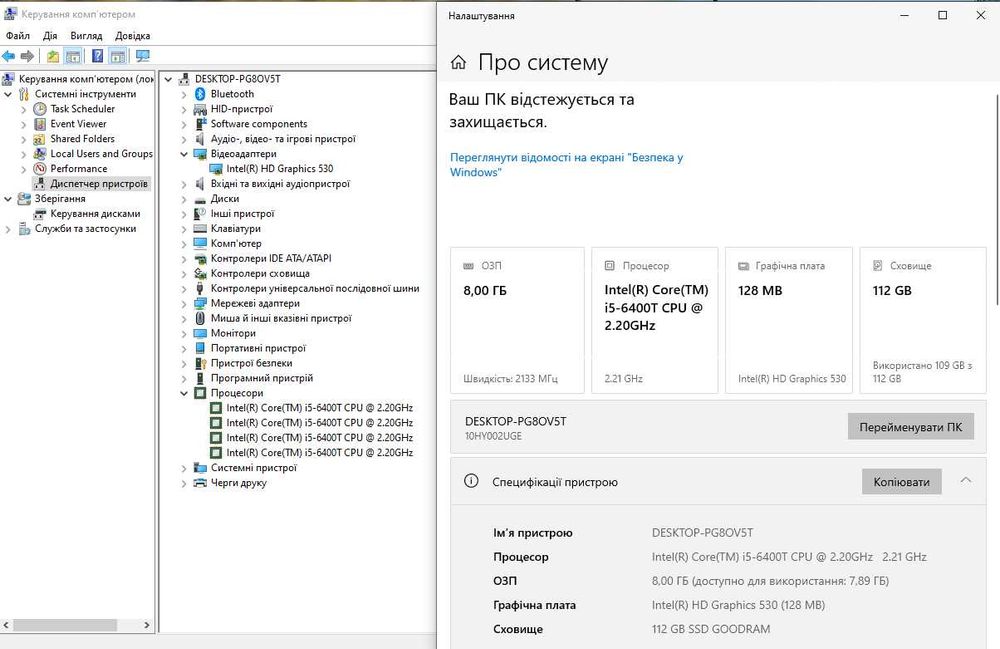
Task: Collapse the Відеоадаптери node
Action: click(x=184, y=154)
